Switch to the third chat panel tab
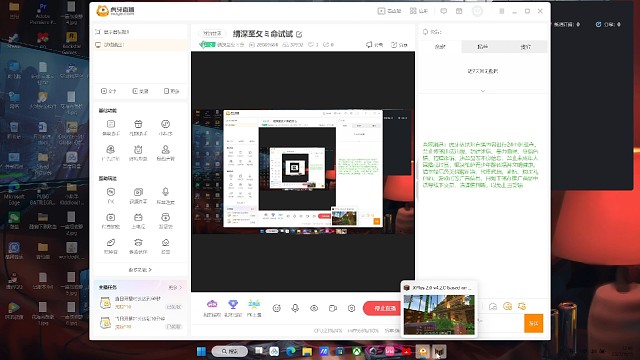The height and width of the screenshot is (360, 640). 526,47
